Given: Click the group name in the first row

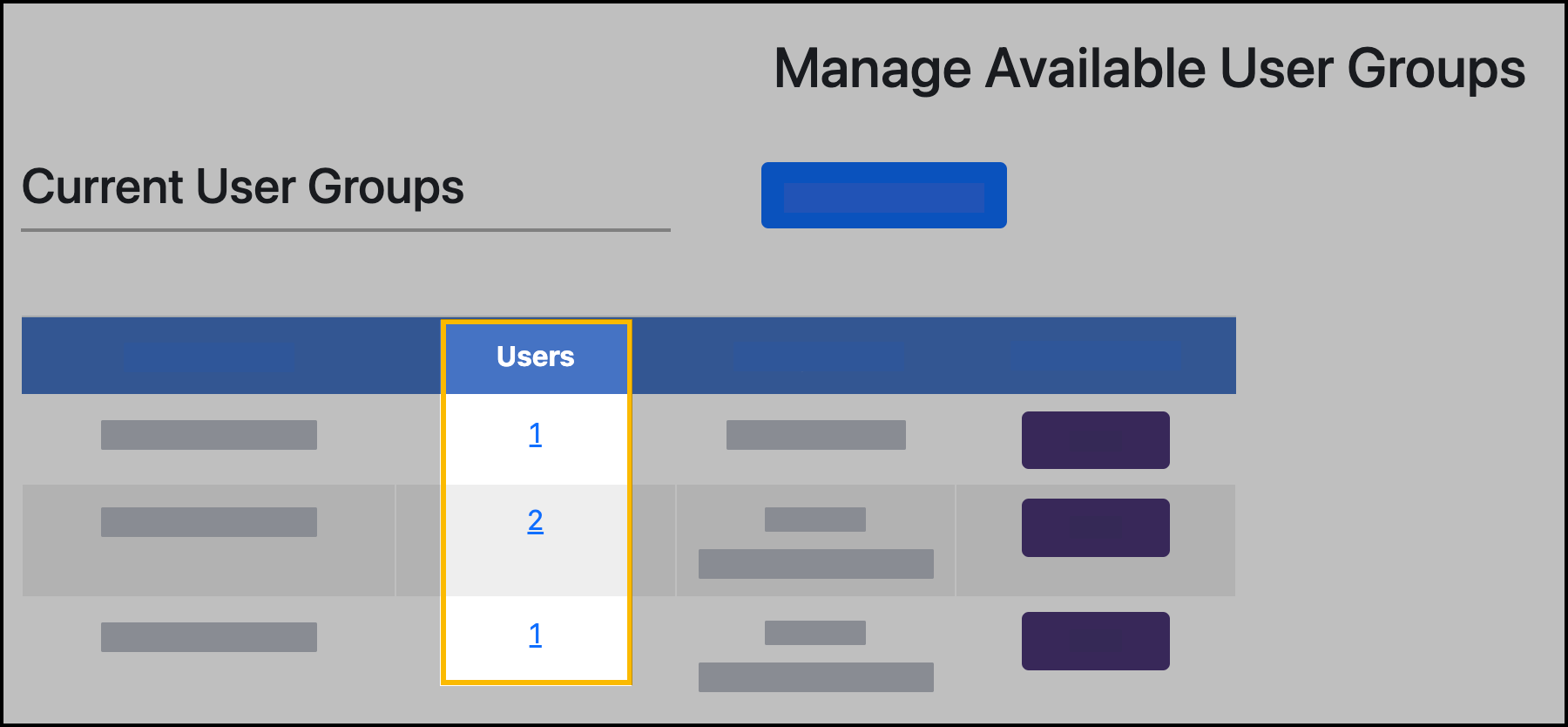Looking at the screenshot, I should (x=209, y=434).
